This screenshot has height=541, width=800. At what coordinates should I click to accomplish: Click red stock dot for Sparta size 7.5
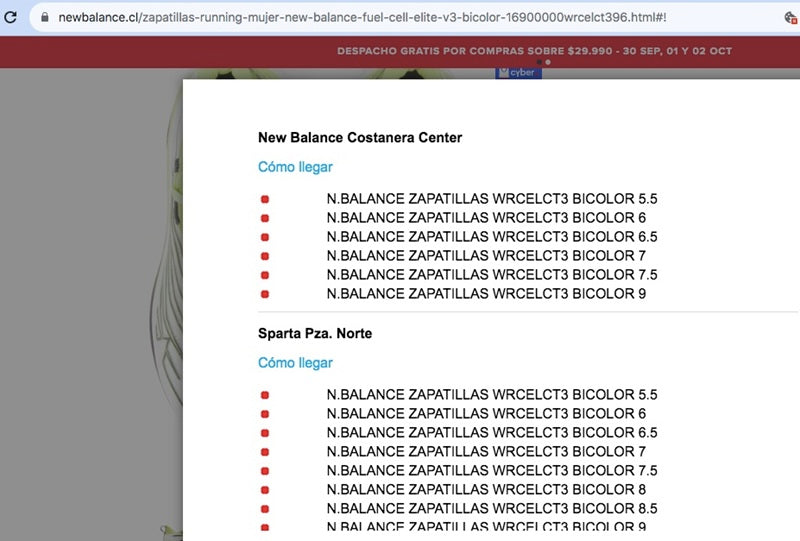click(x=265, y=471)
